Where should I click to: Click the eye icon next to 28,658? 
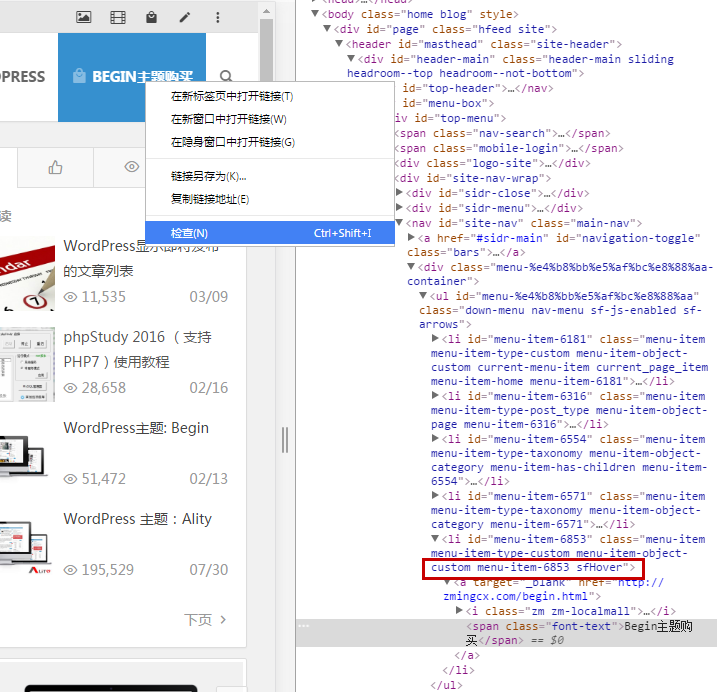tap(70, 388)
